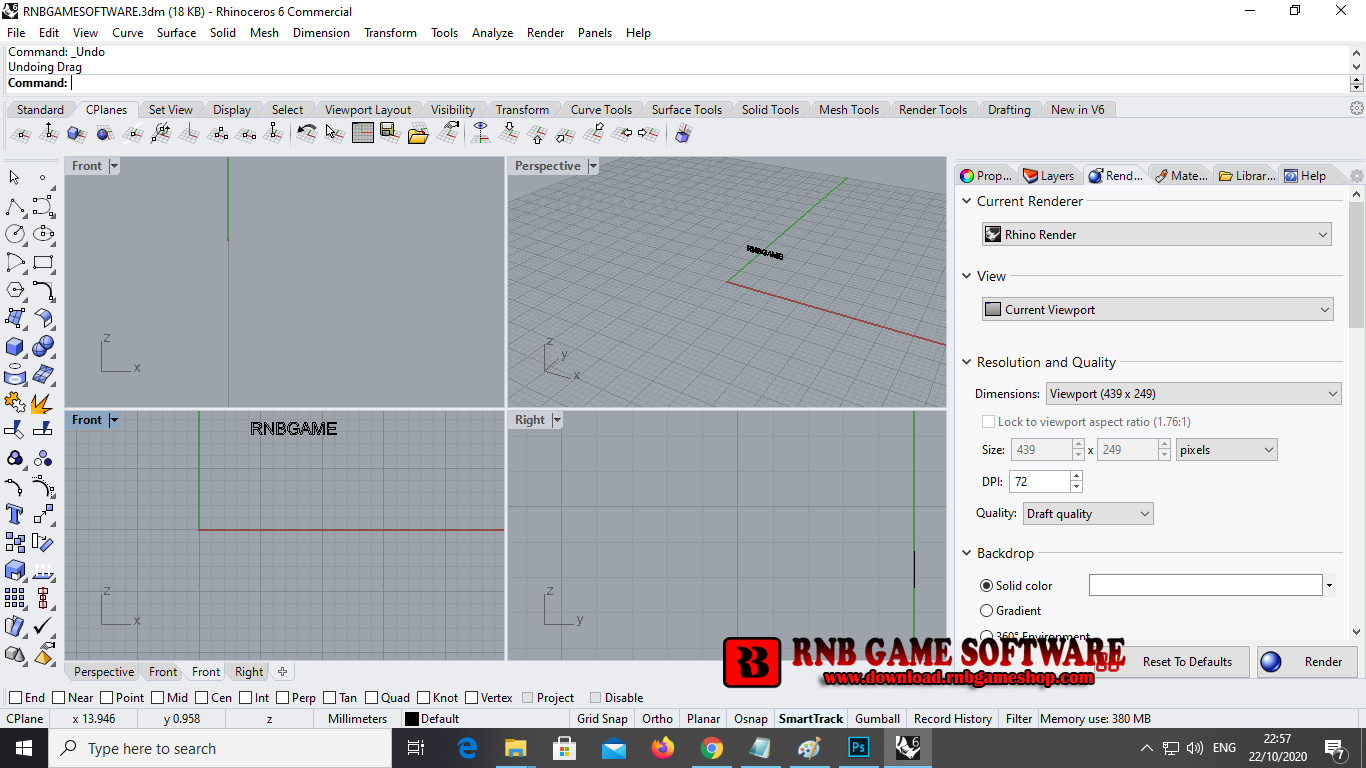Click the Set CPlane origin icon

[x=20, y=132]
